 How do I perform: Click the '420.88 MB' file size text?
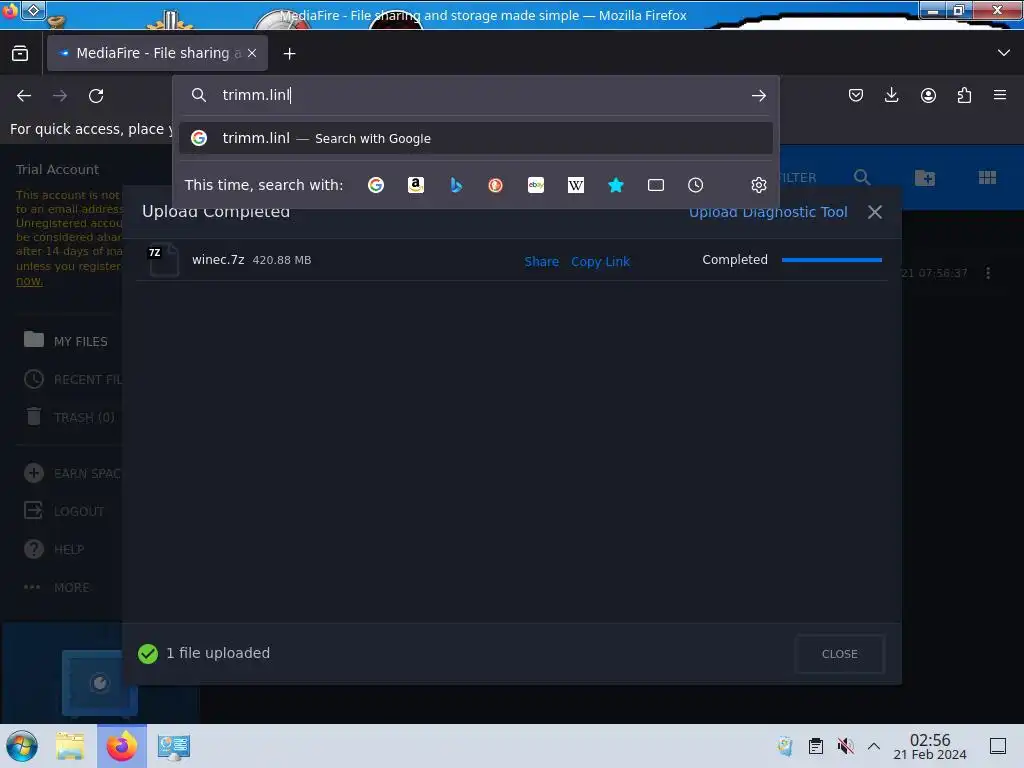[281, 260]
